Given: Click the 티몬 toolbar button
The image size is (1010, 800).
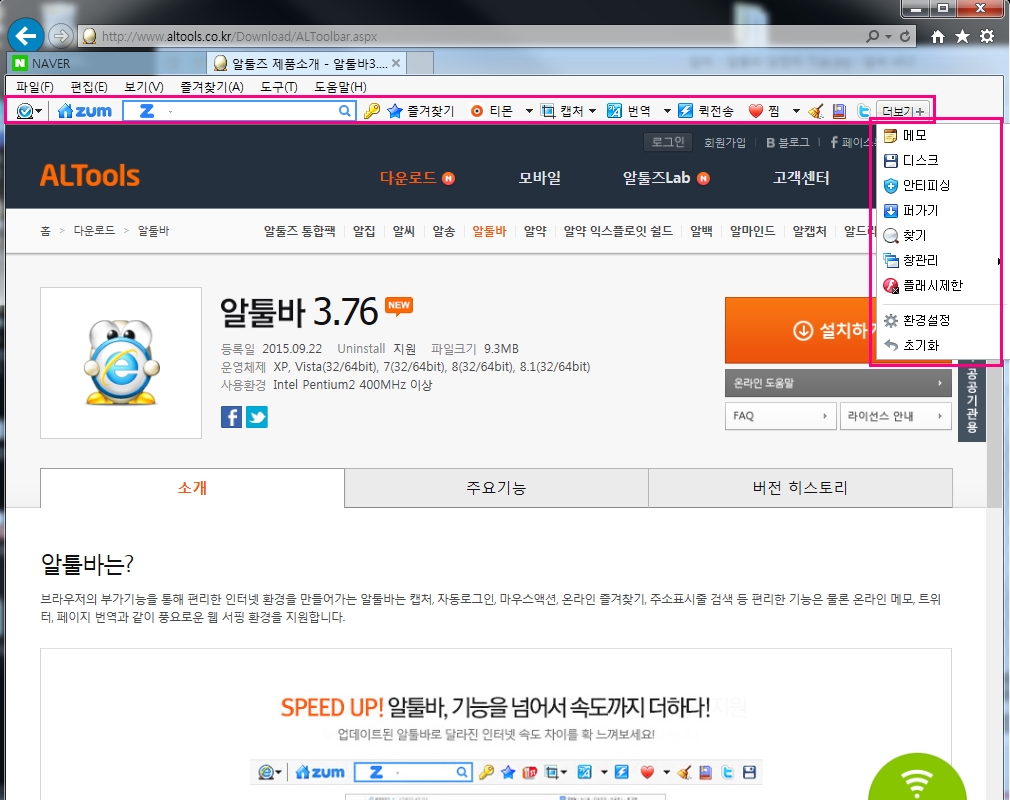Looking at the screenshot, I should click(492, 111).
